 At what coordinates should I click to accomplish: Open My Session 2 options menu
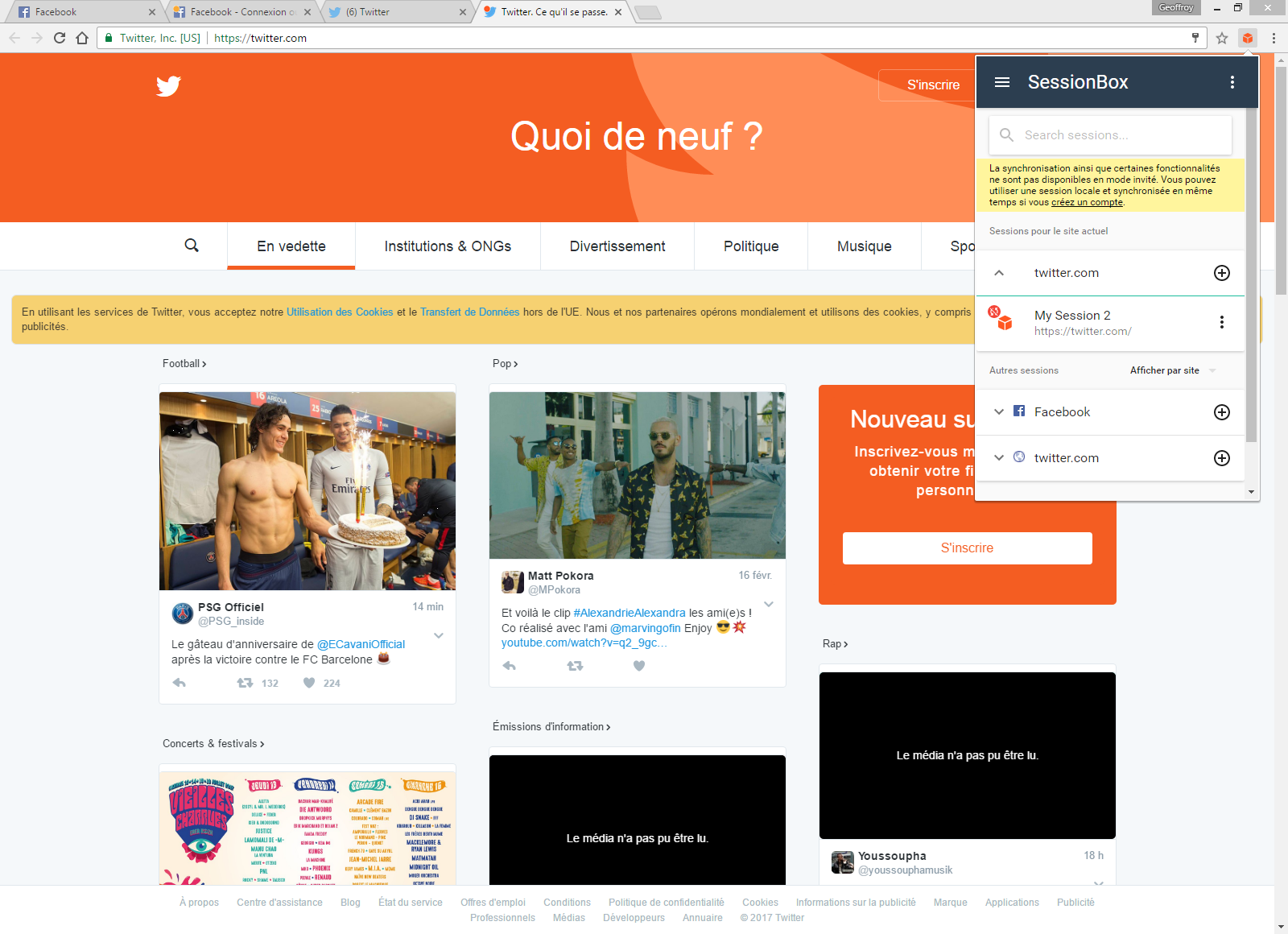pos(1221,322)
